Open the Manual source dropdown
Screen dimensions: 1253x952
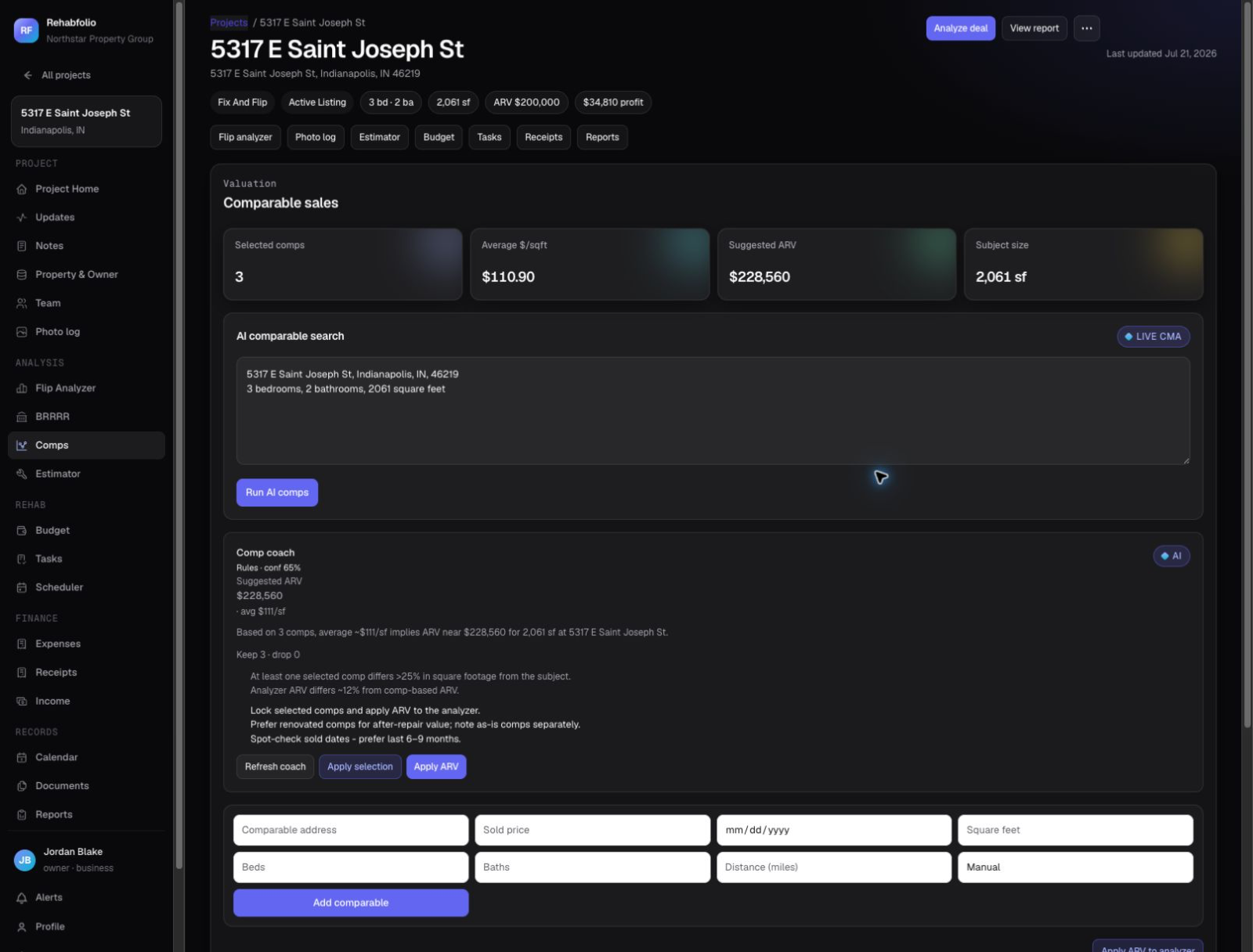click(x=1075, y=867)
